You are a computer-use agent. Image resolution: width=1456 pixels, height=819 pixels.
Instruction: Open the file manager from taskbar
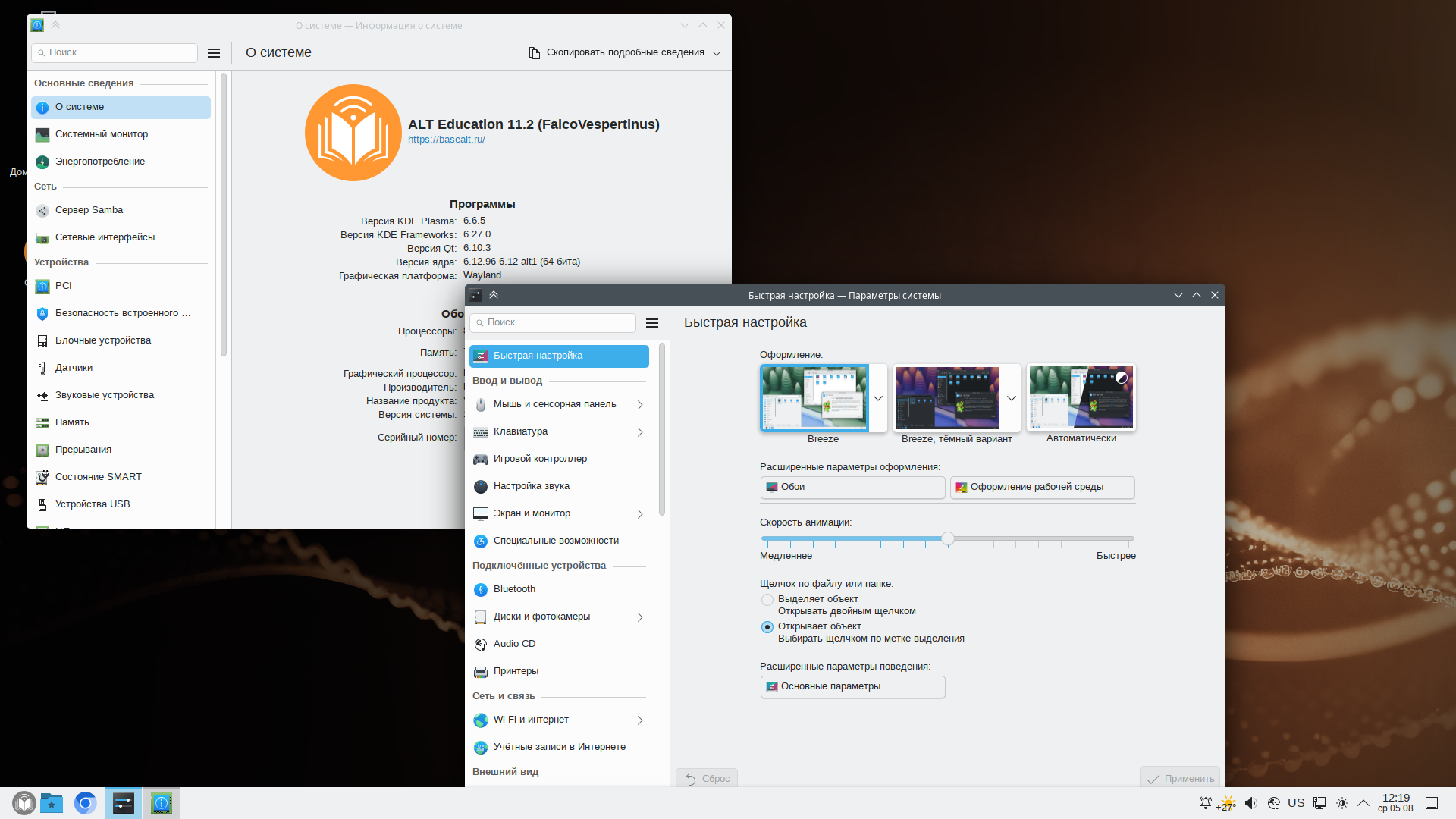click(52, 802)
